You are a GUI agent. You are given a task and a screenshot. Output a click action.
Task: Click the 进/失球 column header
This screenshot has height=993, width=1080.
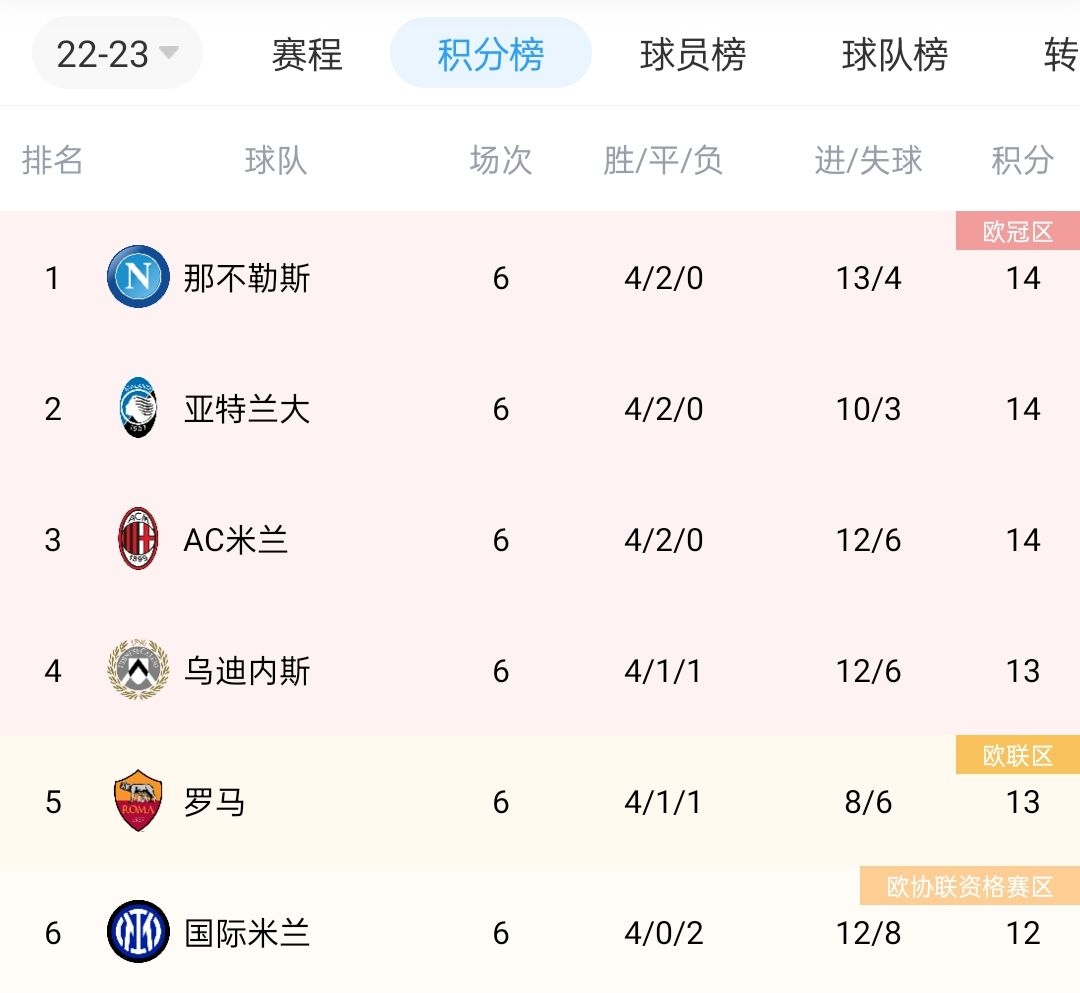pyautogui.click(x=868, y=160)
